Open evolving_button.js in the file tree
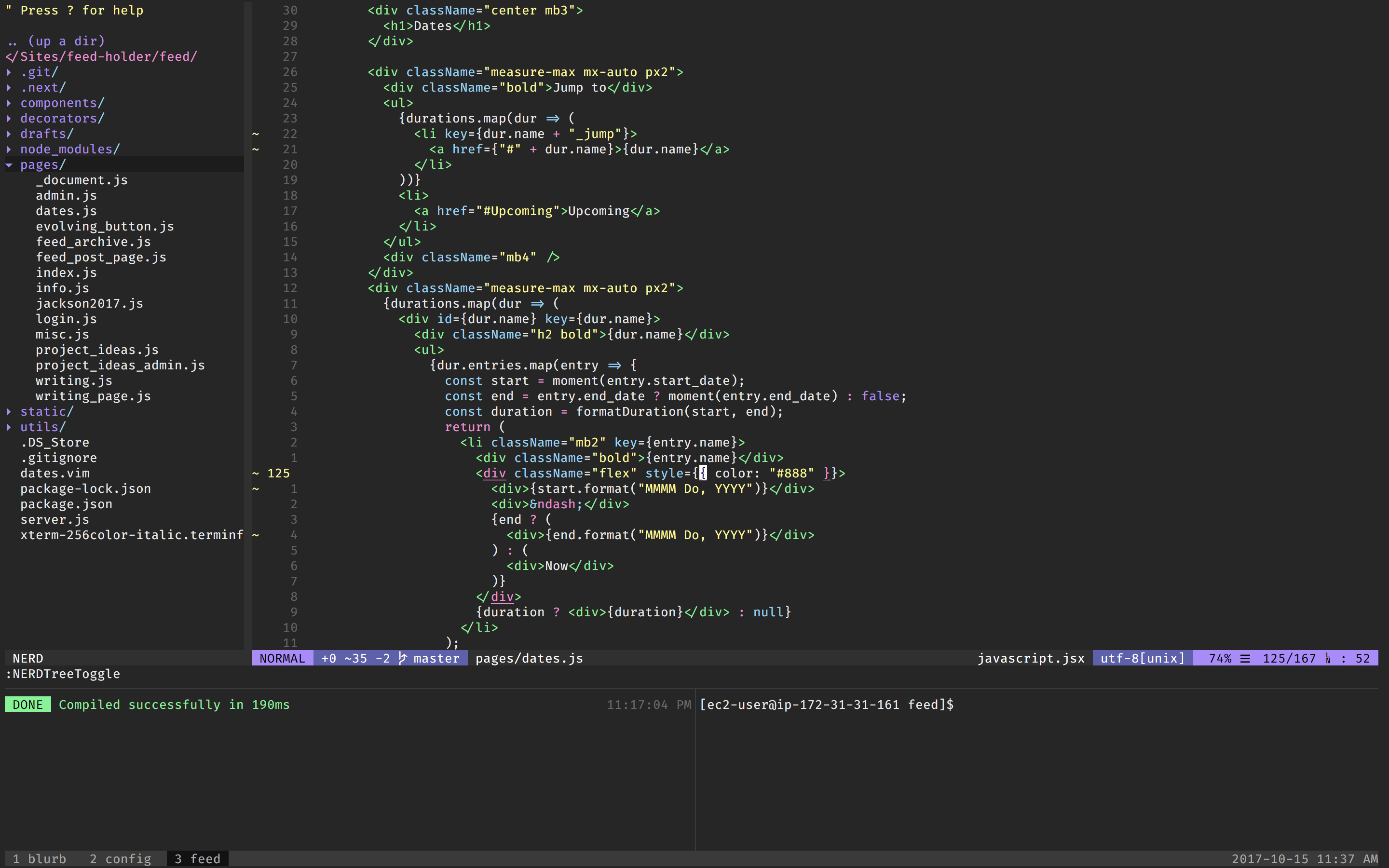Image resolution: width=1389 pixels, height=868 pixels. point(105,227)
